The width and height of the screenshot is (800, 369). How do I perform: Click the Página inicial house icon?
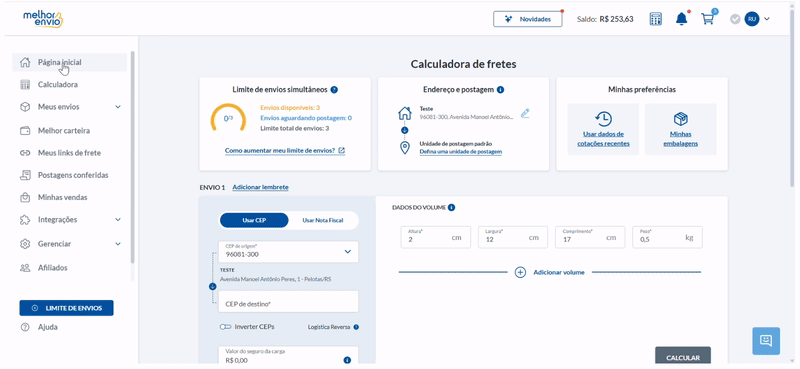pos(24,62)
